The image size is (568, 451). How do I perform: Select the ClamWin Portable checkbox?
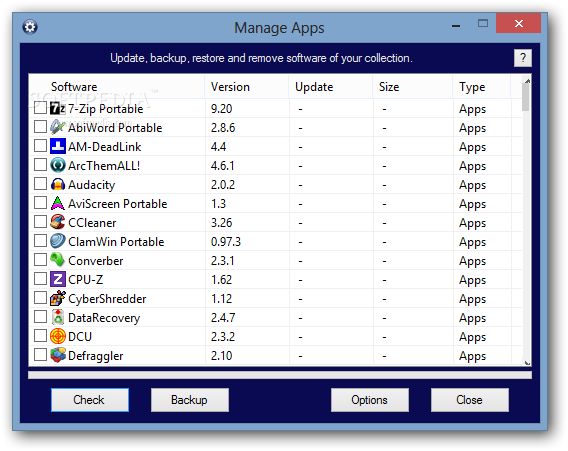[40, 241]
